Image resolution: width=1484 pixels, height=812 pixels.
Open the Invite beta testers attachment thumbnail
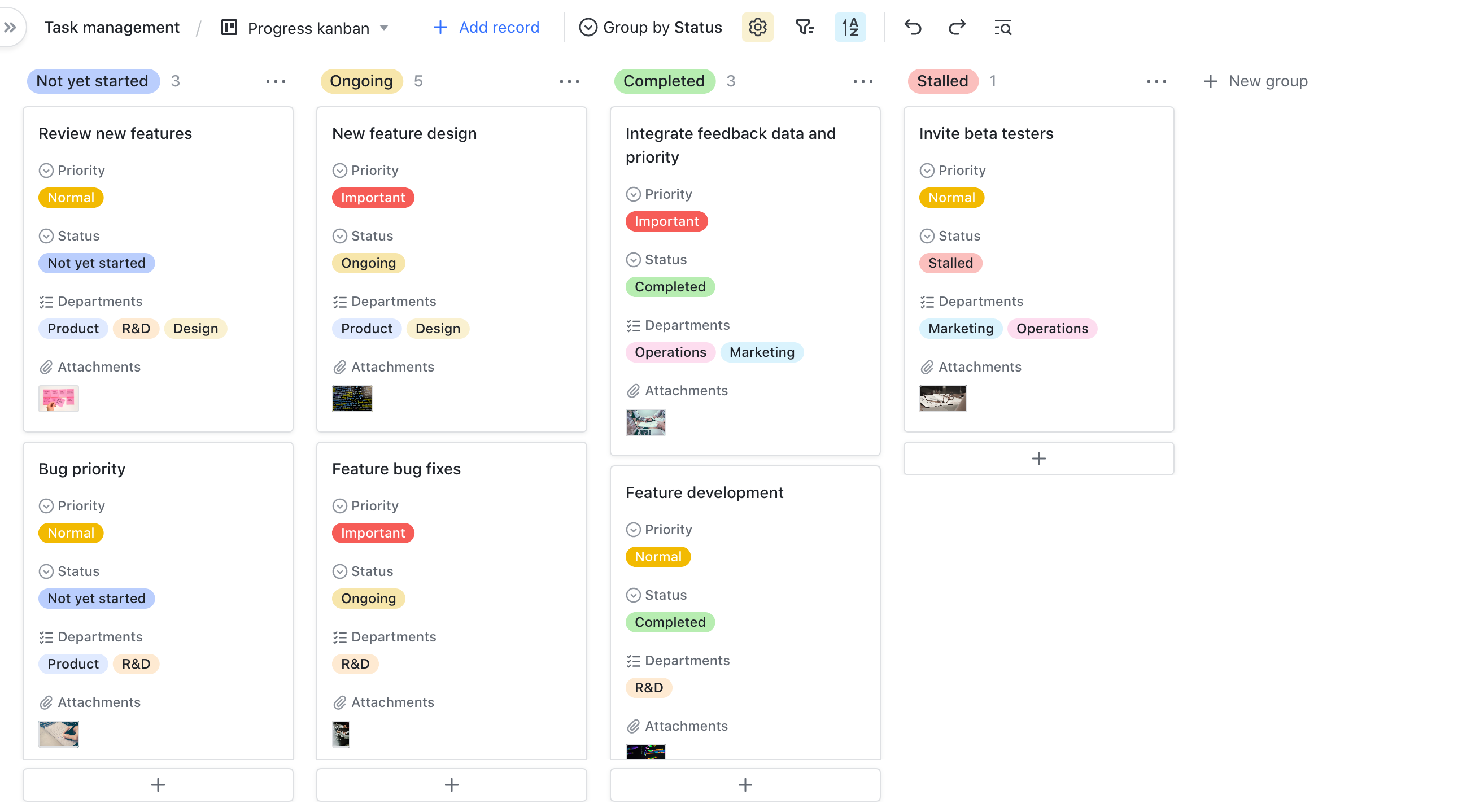(942, 399)
